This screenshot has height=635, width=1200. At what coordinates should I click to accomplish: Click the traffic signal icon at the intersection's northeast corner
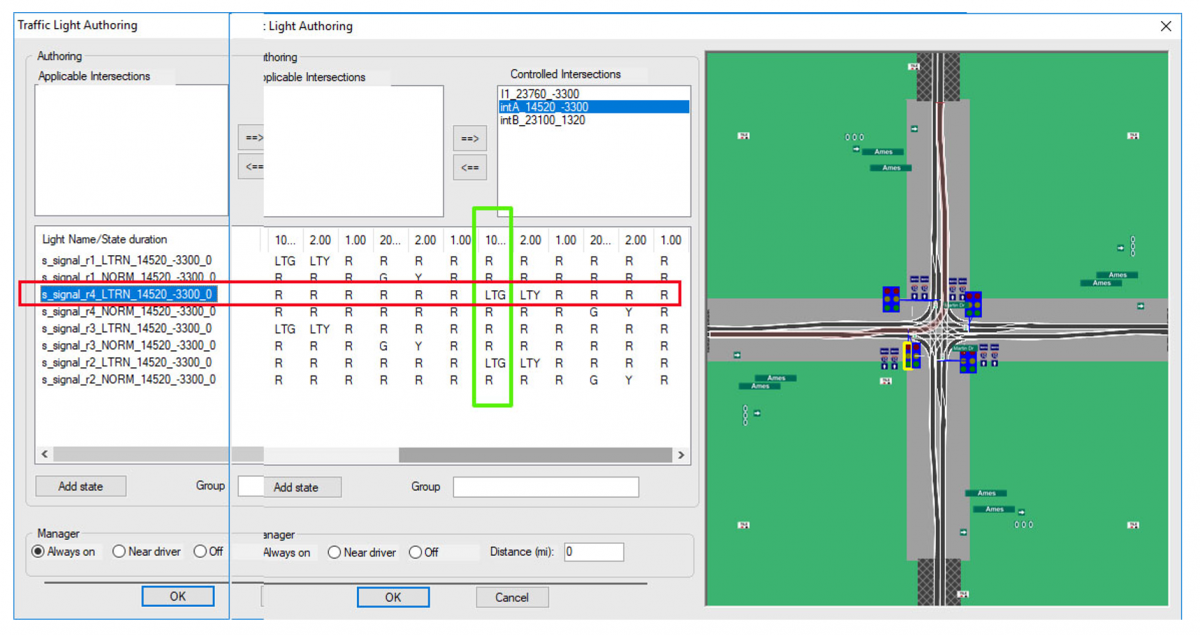(973, 304)
